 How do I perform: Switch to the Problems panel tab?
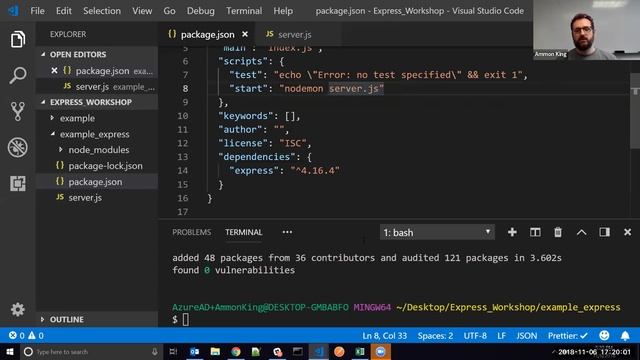191,232
